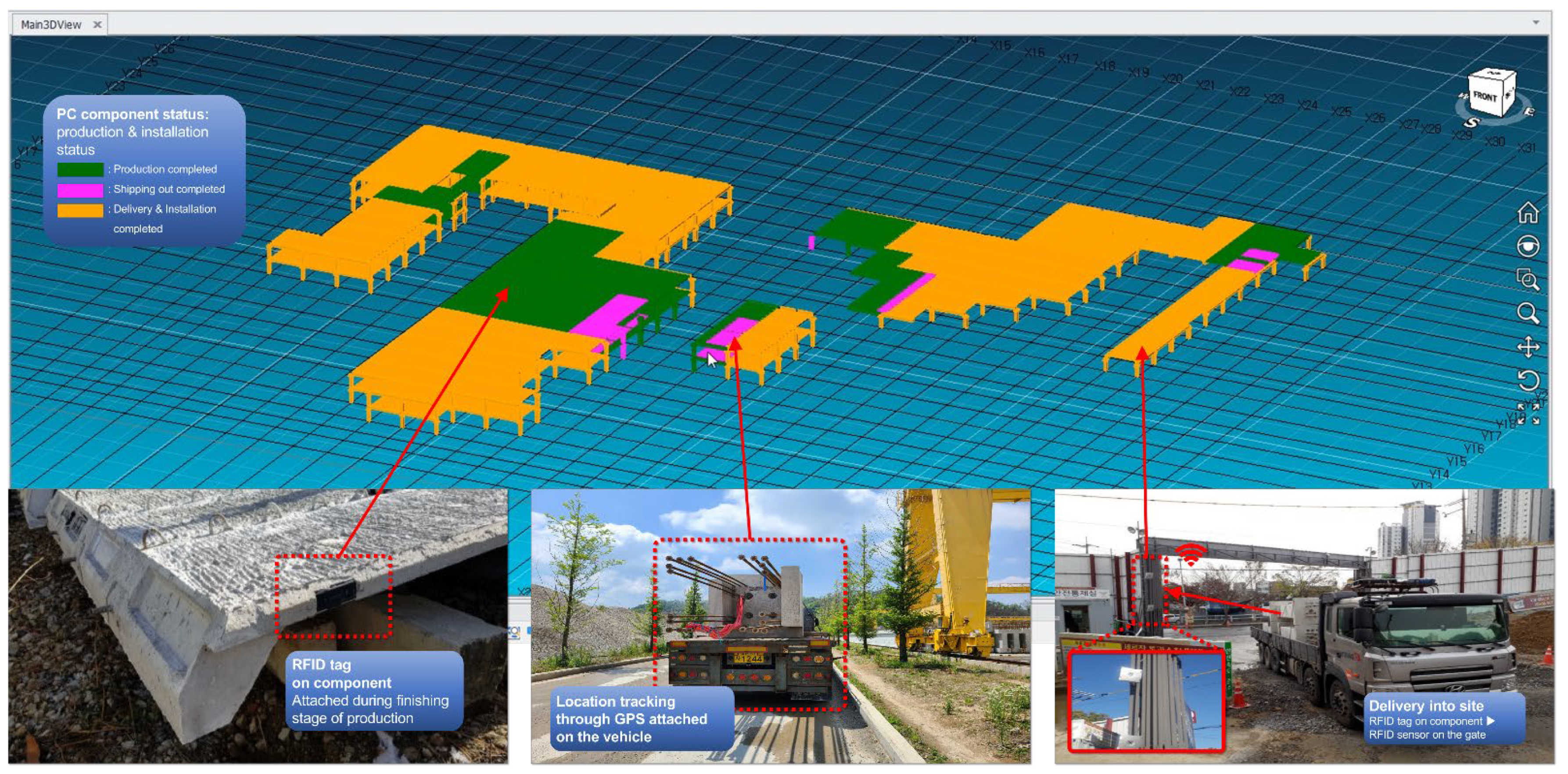Switch to the Main3DView tab
Image resolution: width=1568 pixels, height=774 pixels.
[51, 24]
